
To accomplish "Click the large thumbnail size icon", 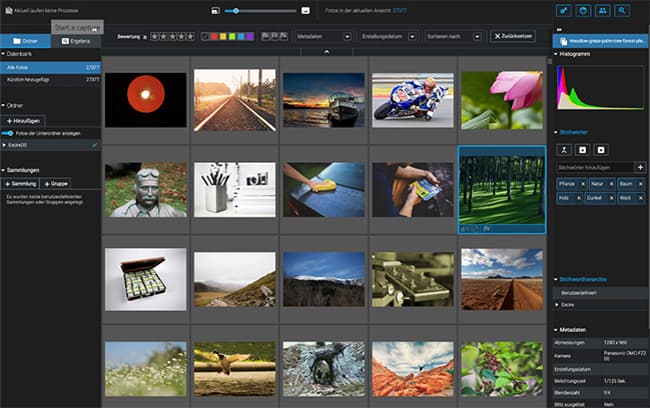I will (306, 11).
